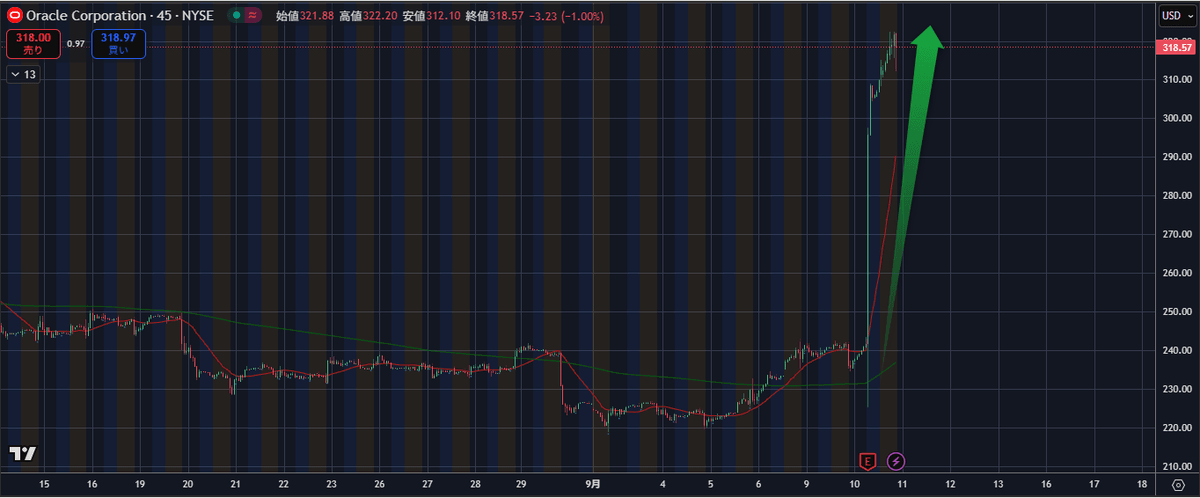Screen dimensions: 1200x498
Task: Click the 9月 label on time axis
Action: coord(594,484)
